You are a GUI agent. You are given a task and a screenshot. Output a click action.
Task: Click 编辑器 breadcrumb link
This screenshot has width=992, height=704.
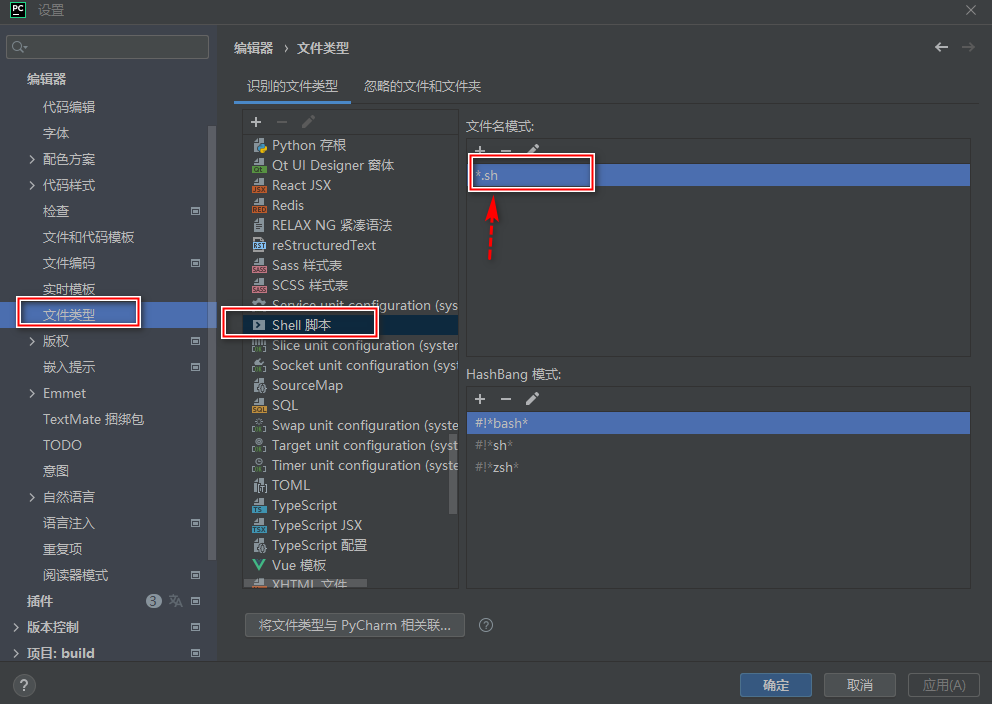click(254, 48)
